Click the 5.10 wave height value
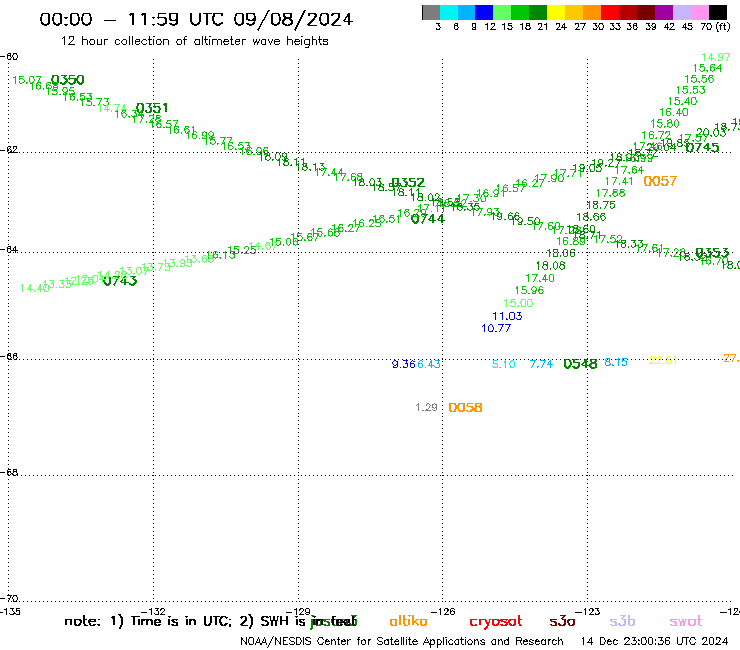The height and width of the screenshot is (650, 740). 504,364
